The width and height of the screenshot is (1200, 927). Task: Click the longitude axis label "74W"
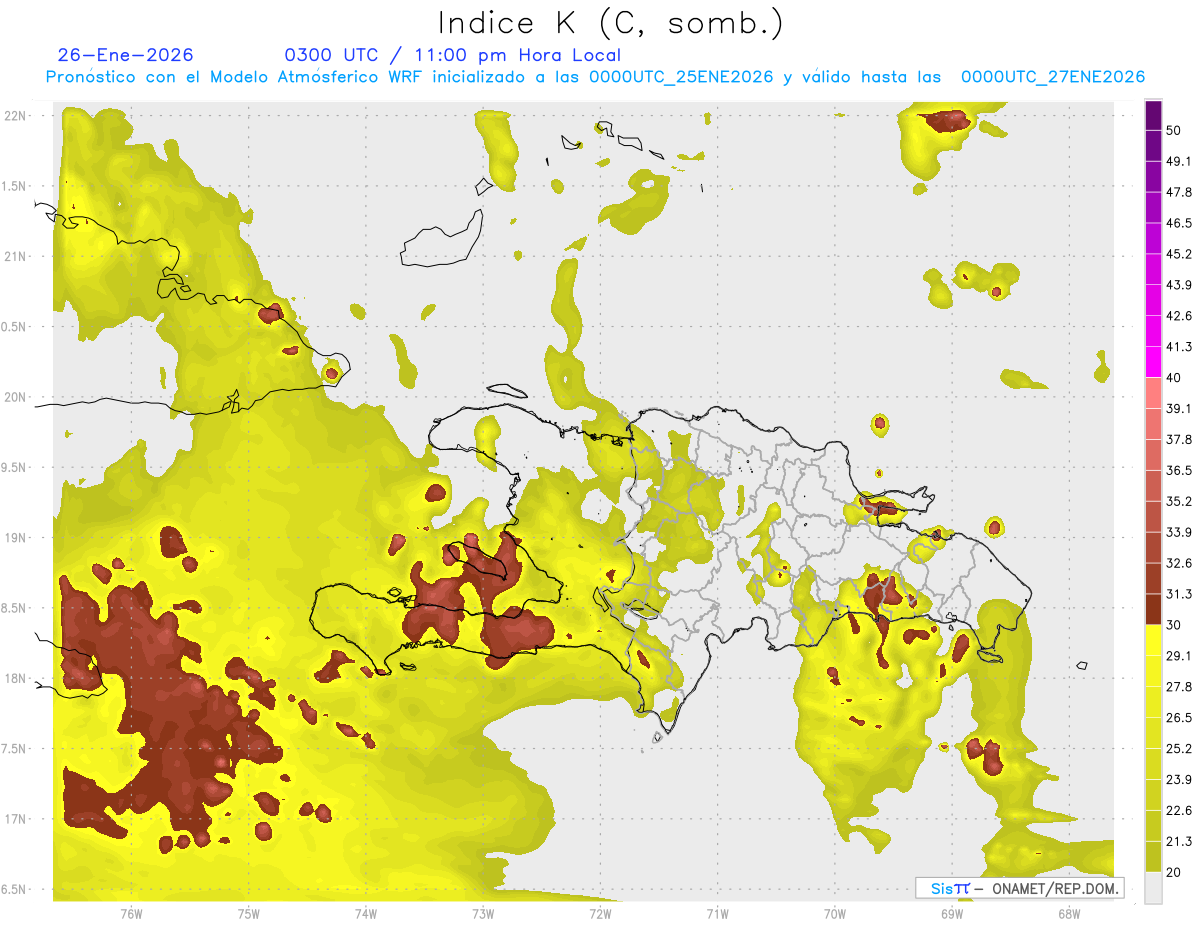click(x=366, y=915)
